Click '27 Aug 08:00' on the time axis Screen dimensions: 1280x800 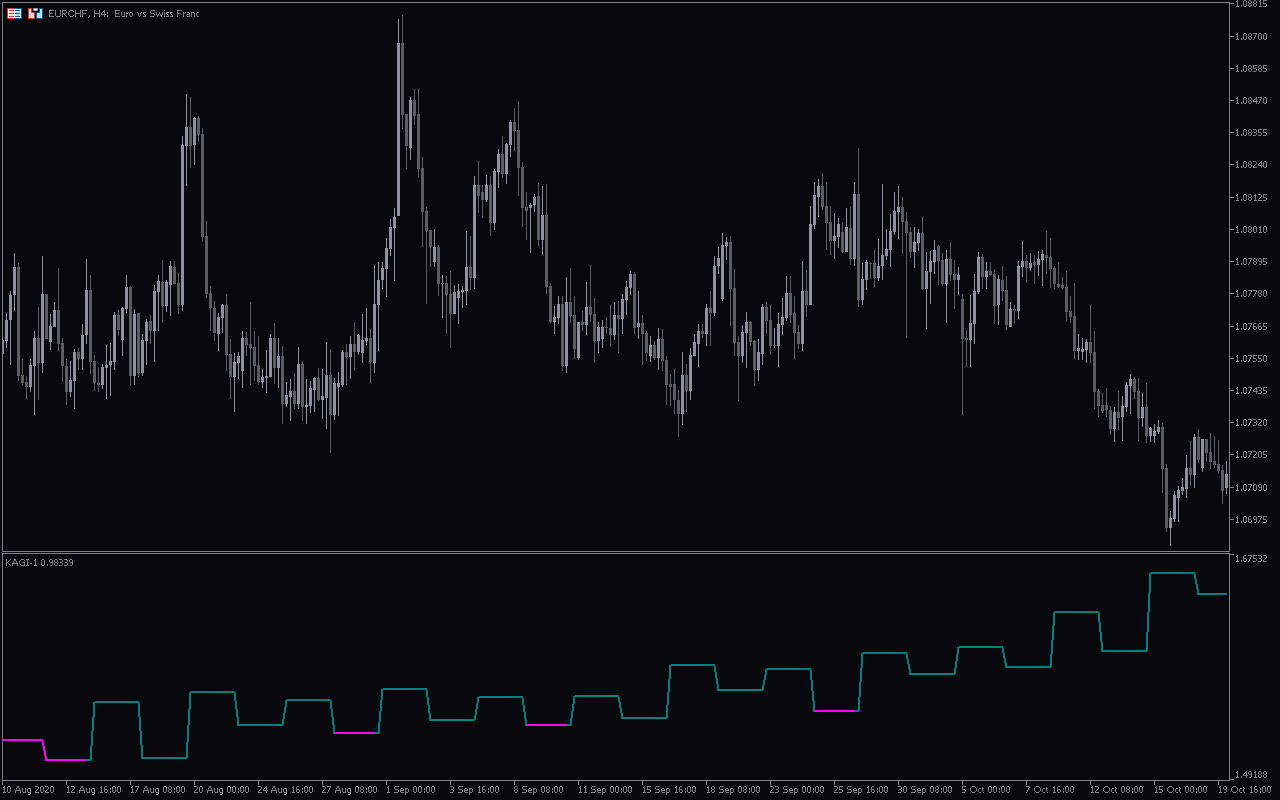[350, 790]
